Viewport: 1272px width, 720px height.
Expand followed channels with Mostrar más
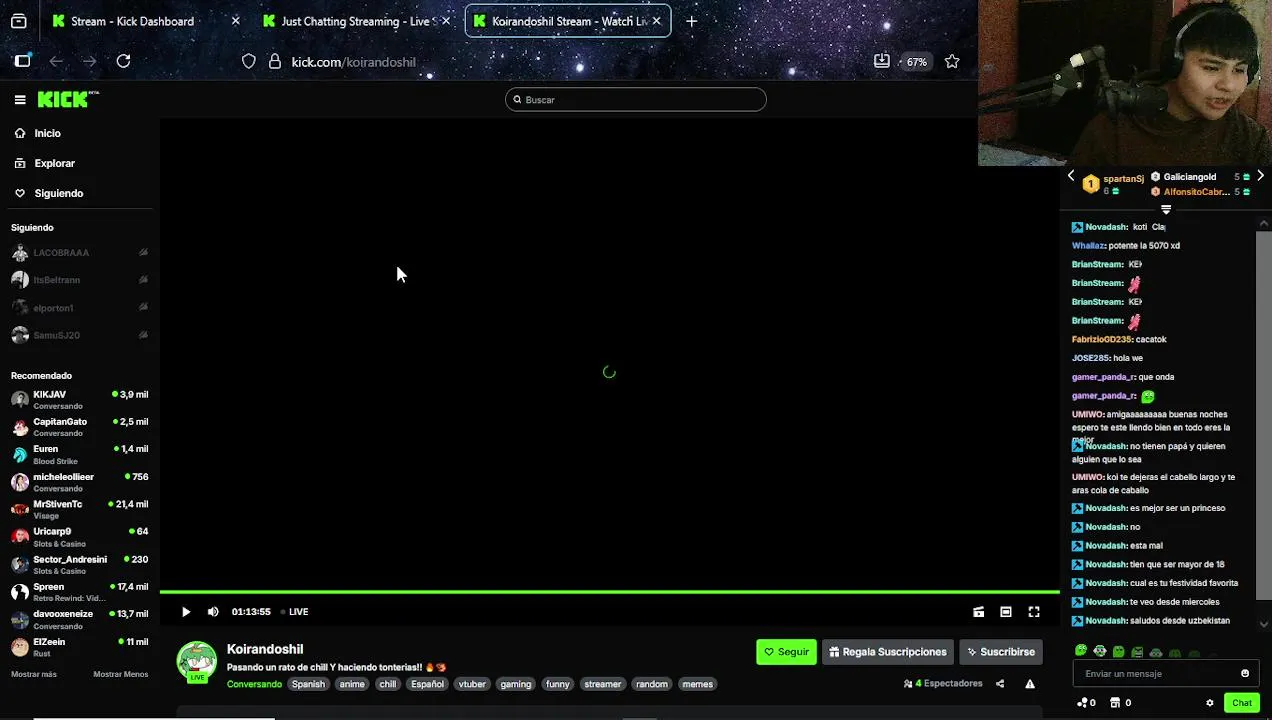click(x=34, y=674)
